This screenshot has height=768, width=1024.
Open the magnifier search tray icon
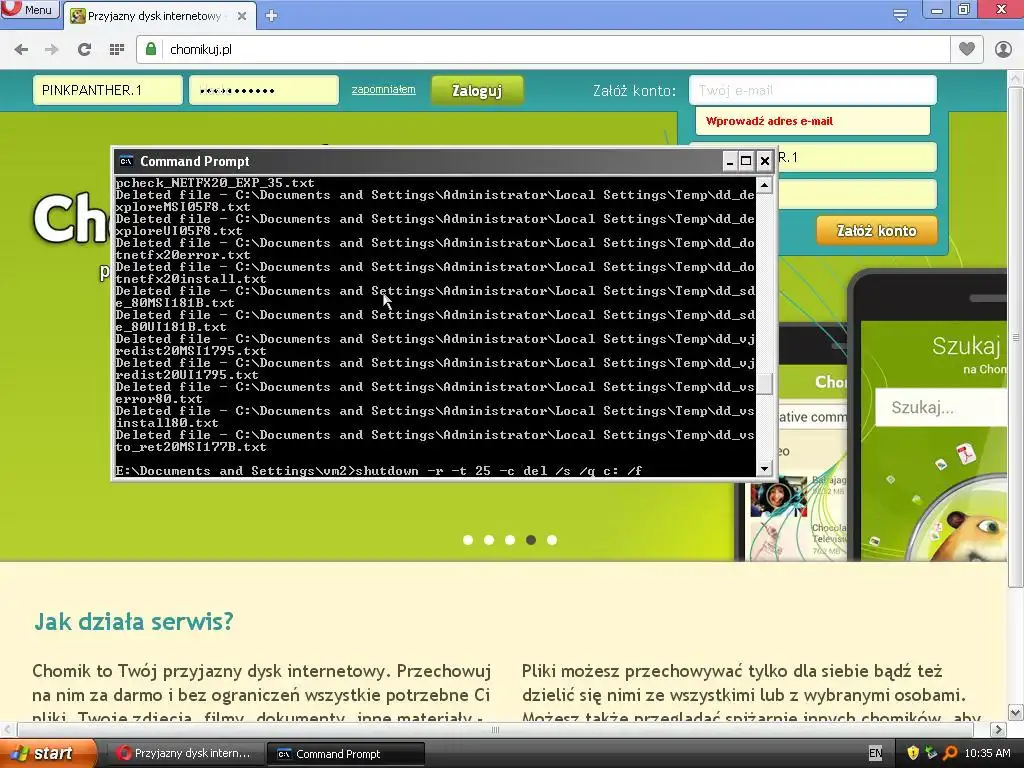click(x=950, y=754)
